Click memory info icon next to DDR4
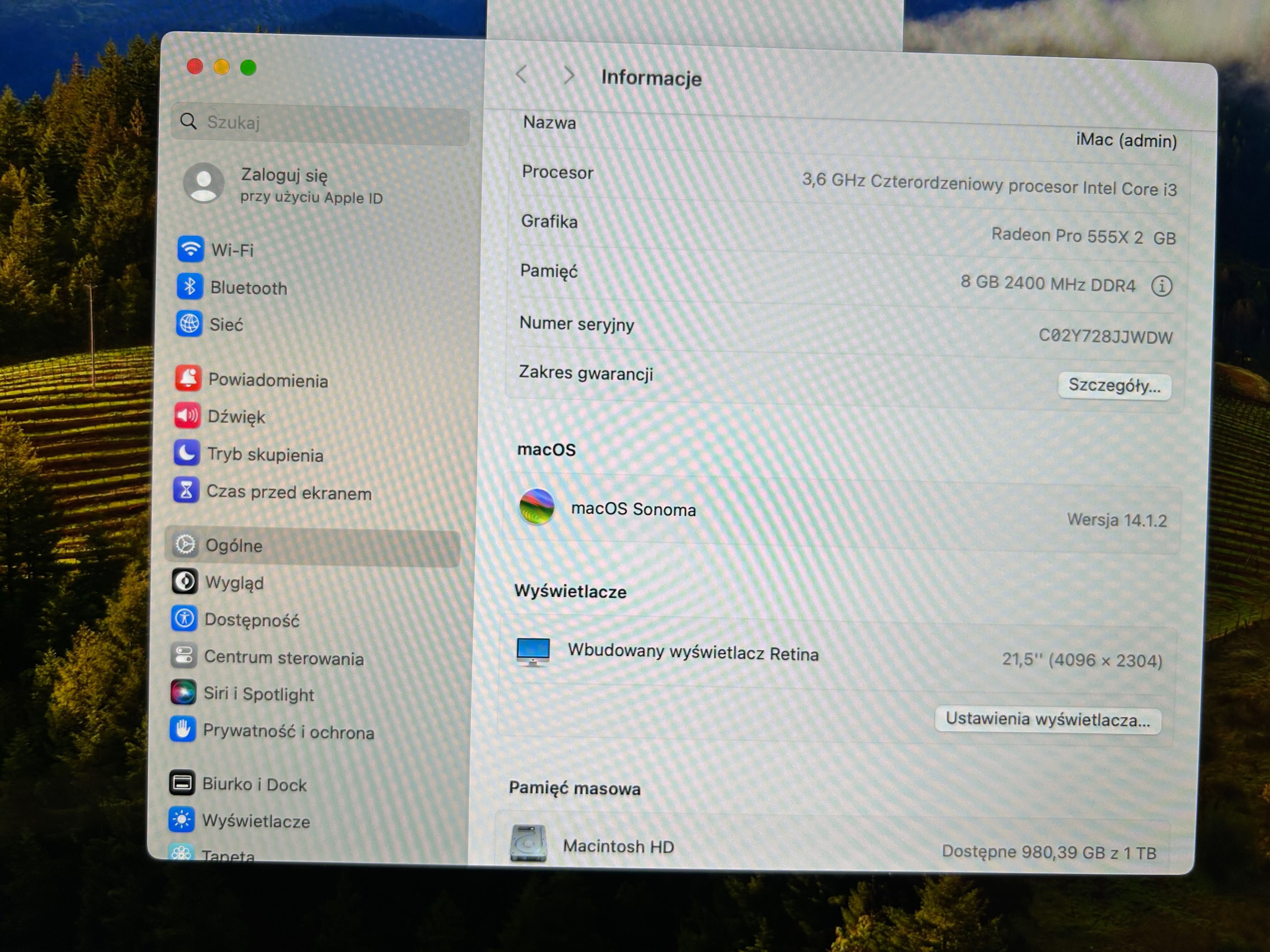This screenshot has width=1270, height=952. [x=1161, y=286]
